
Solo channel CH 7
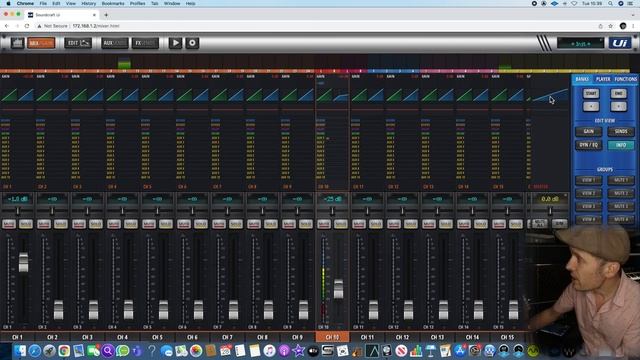click(236, 224)
